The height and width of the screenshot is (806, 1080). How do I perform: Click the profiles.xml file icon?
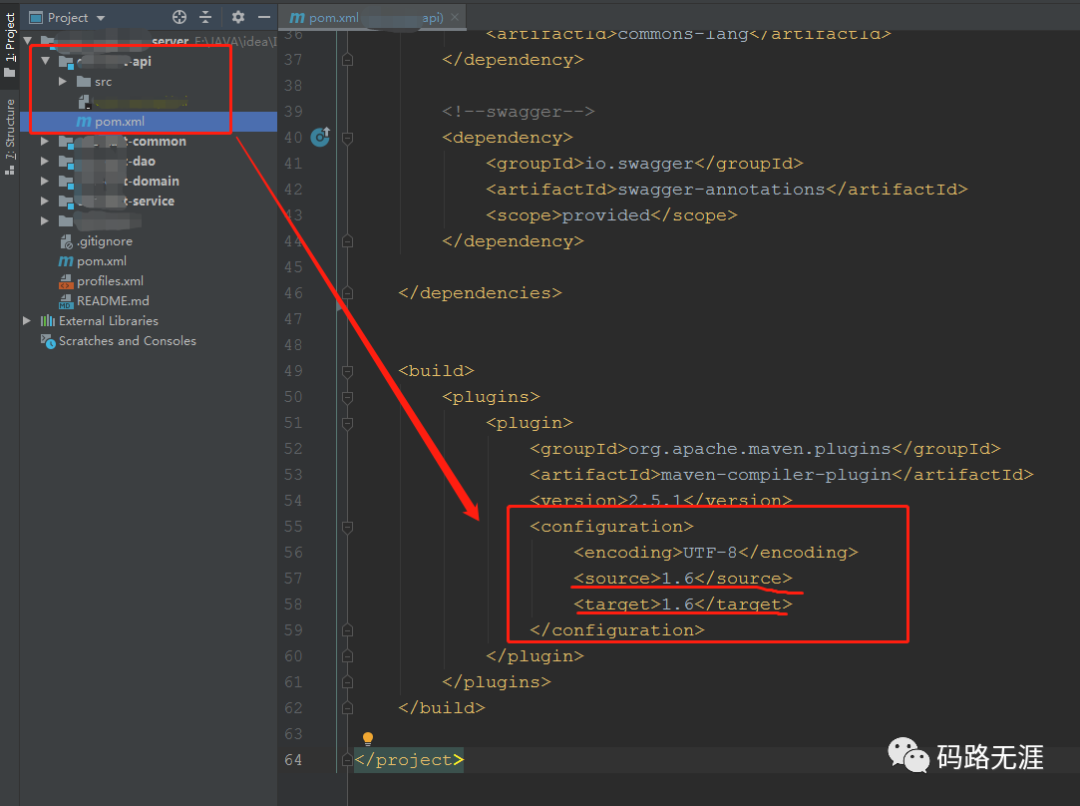pyautogui.click(x=66, y=281)
